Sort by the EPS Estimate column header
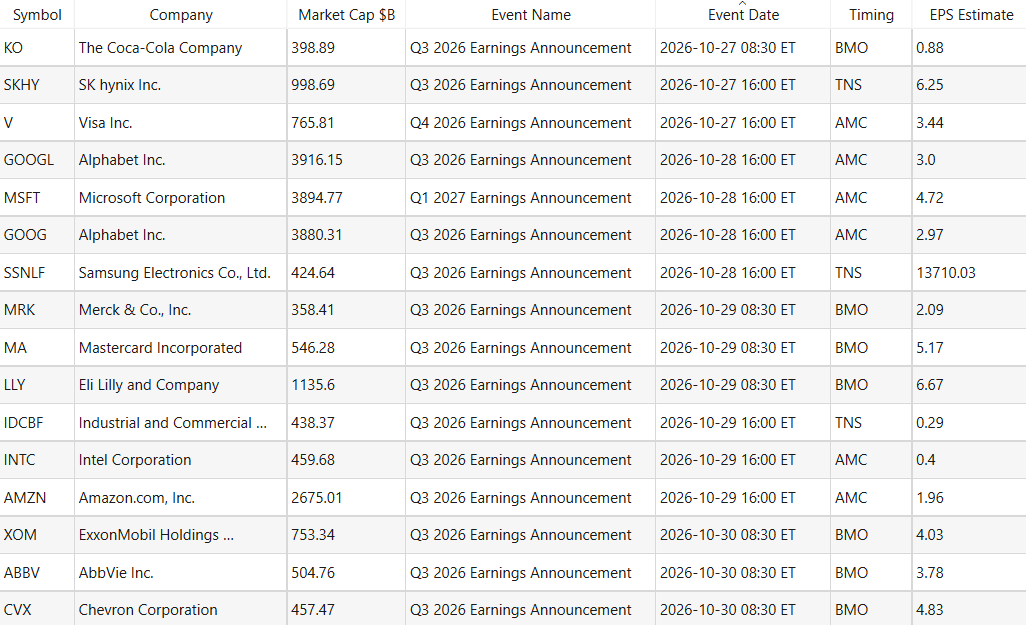 (971, 15)
